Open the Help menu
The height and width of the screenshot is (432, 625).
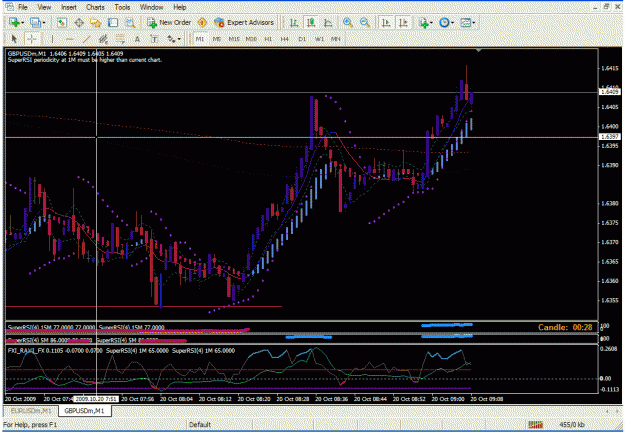pos(179,7)
